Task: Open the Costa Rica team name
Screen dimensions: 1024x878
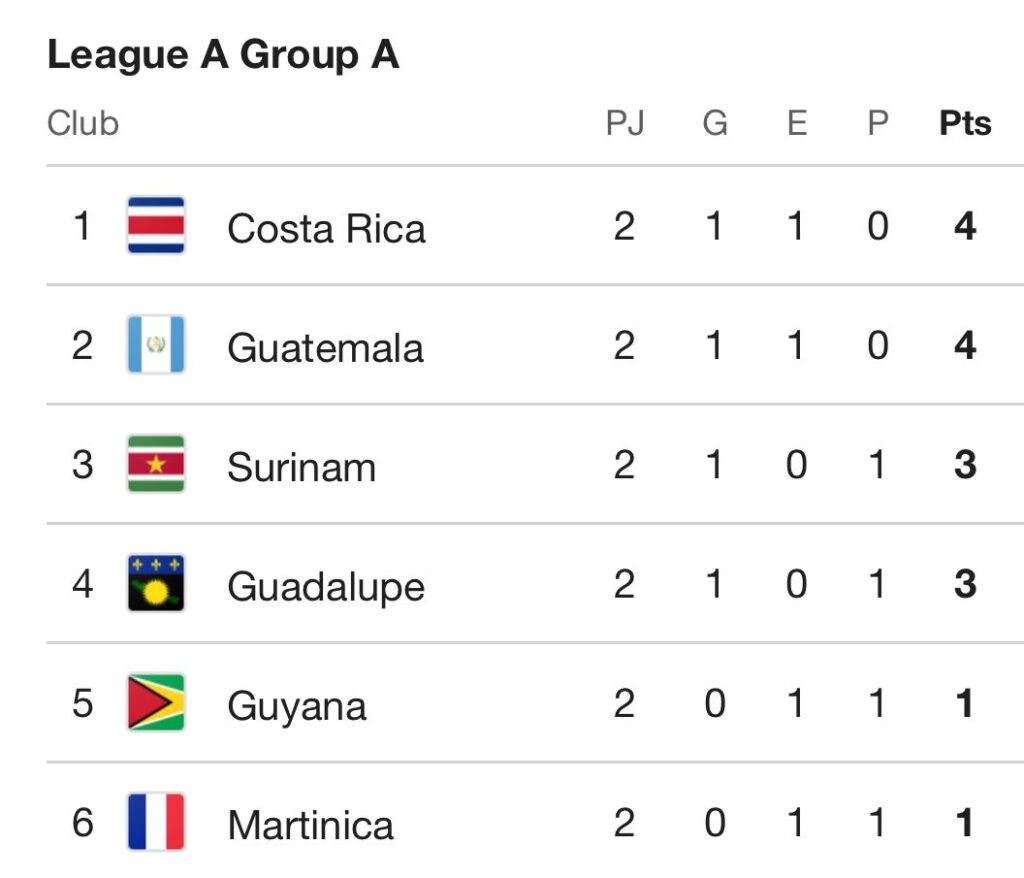Action: [x=326, y=228]
